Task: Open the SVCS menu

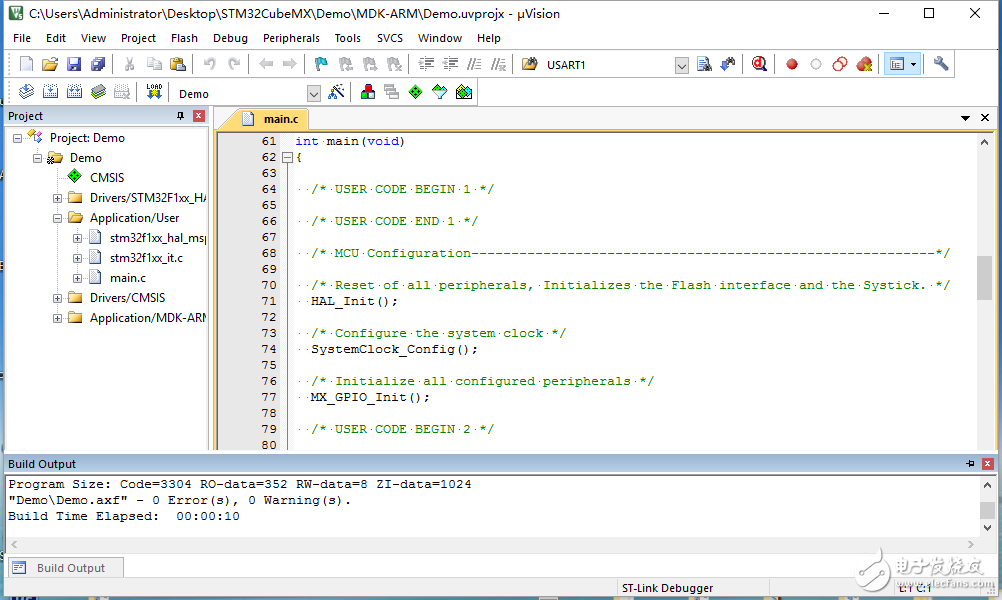Action: pos(390,38)
